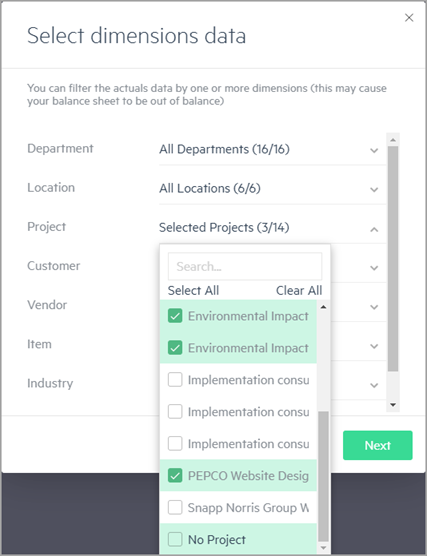Open the All Locations dropdown chevron
The height and width of the screenshot is (556, 427).
point(374,189)
